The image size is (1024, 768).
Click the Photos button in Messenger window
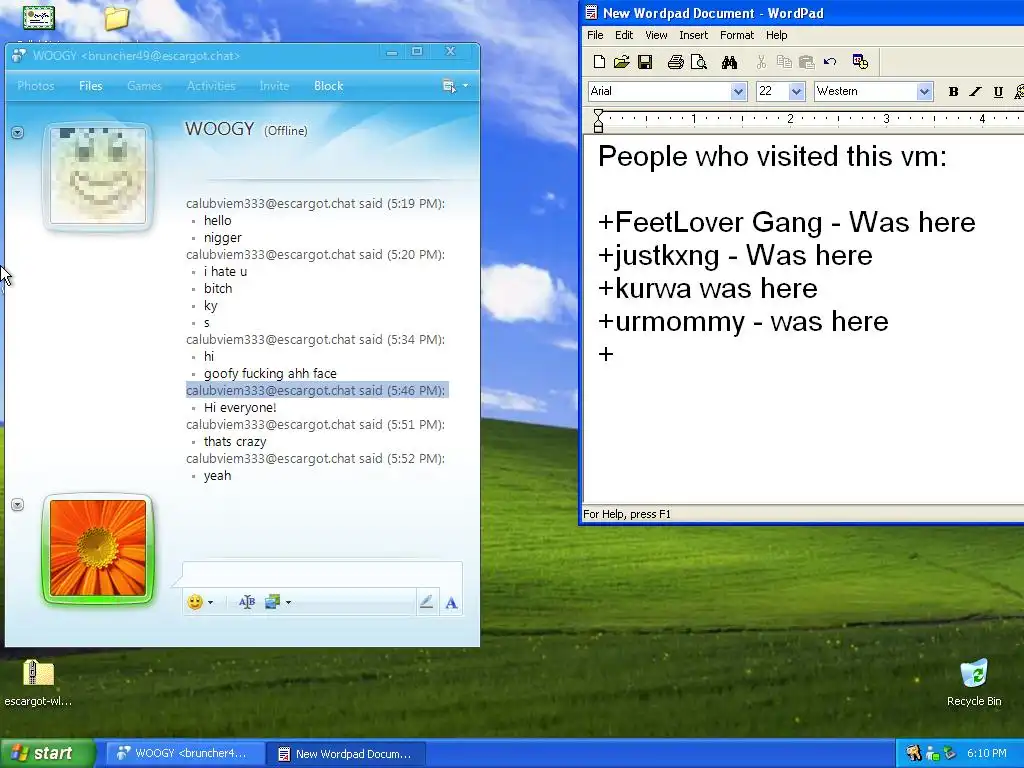coord(35,86)
